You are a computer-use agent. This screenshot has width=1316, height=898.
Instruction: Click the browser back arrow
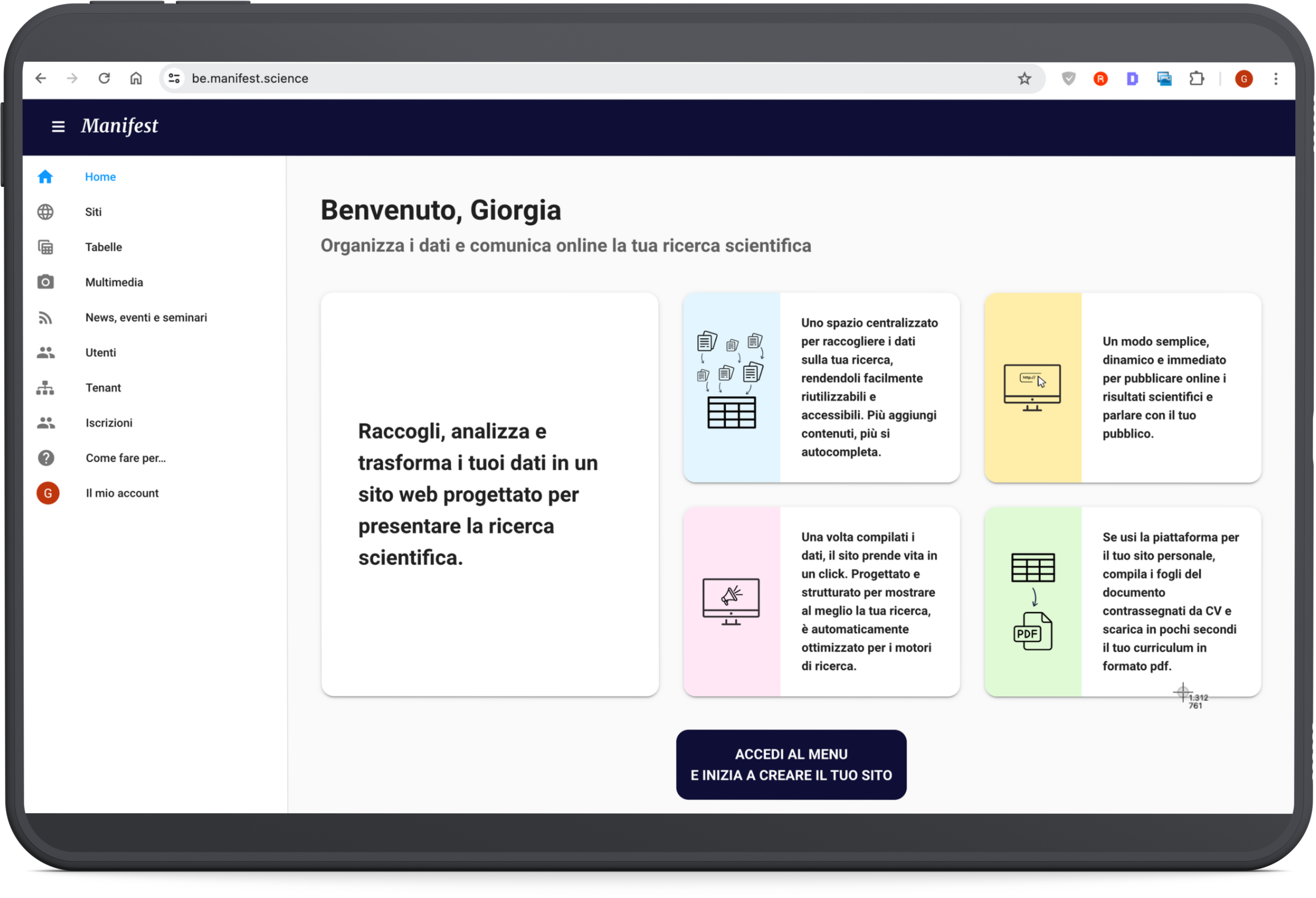[41, 78]
